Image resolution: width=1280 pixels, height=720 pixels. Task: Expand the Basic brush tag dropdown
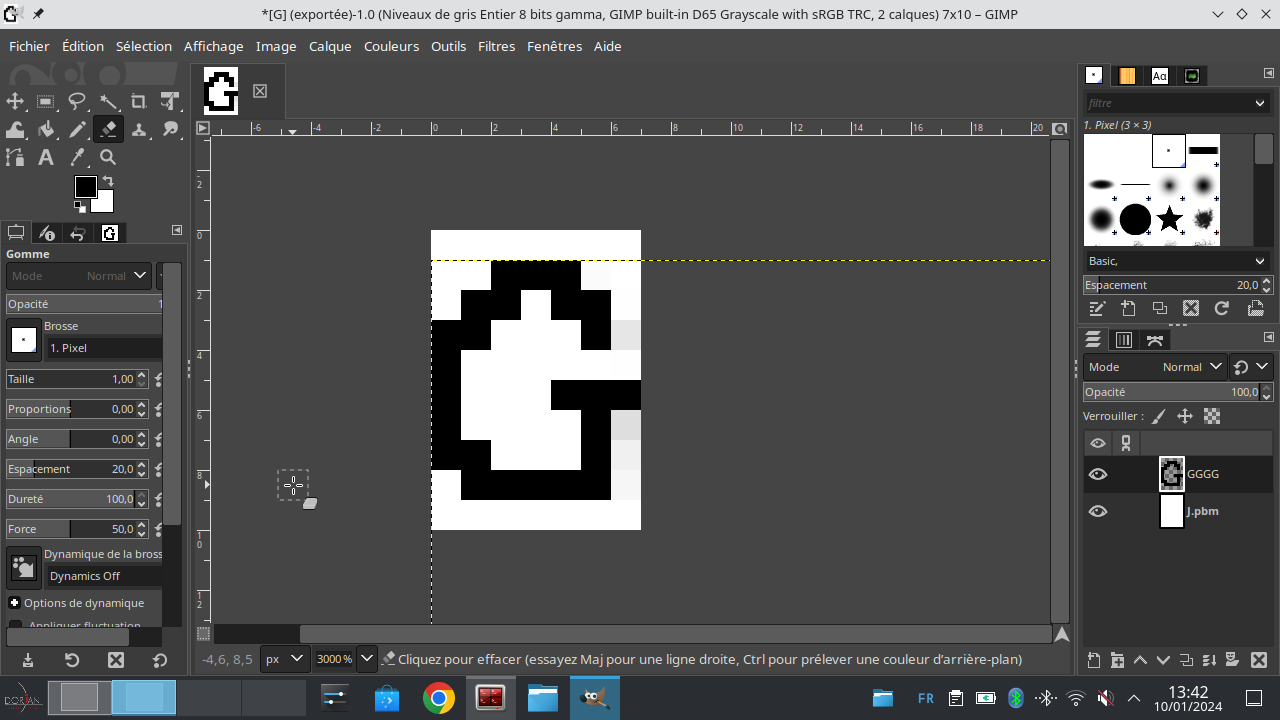[1259, 261]
